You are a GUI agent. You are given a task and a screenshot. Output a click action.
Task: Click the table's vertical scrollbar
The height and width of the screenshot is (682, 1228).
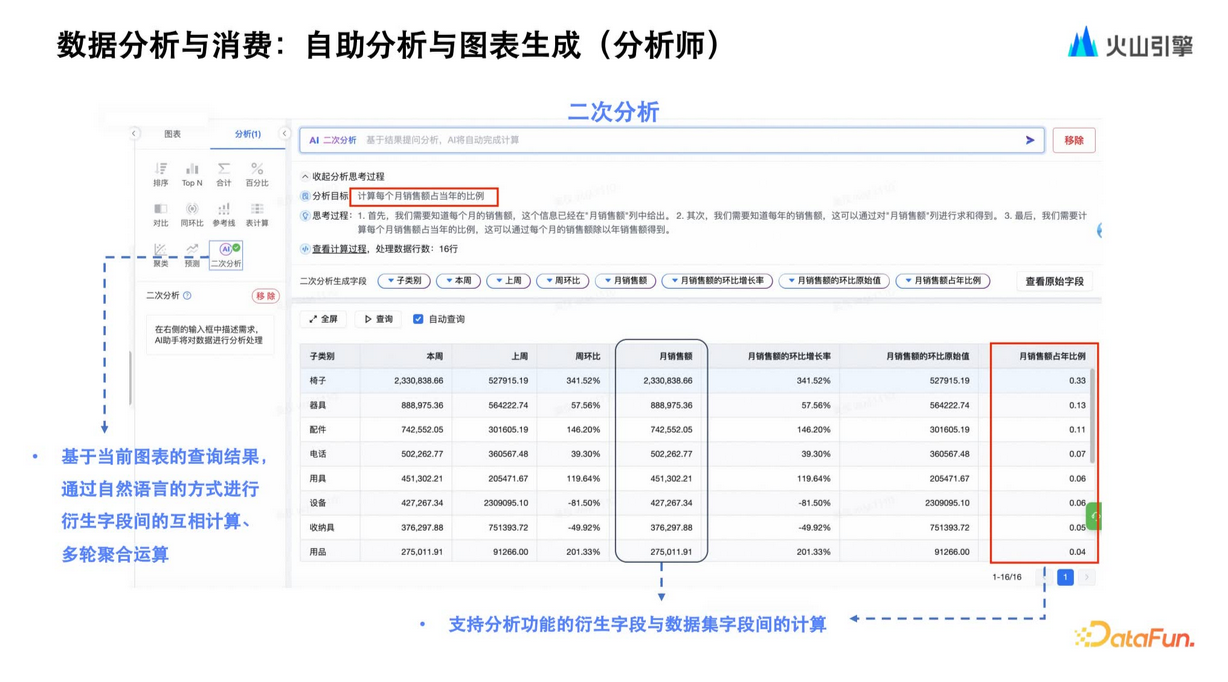[x=1092, y=418]
